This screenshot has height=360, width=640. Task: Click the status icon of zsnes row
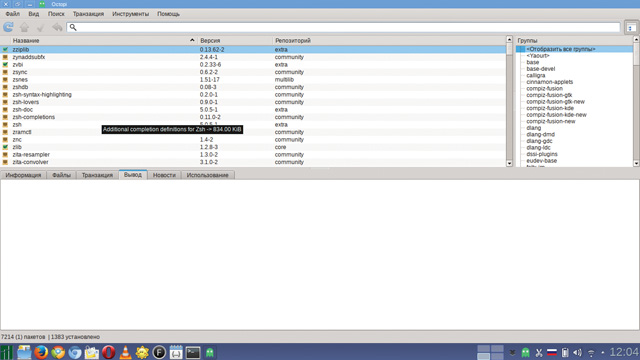click(5, 80)
